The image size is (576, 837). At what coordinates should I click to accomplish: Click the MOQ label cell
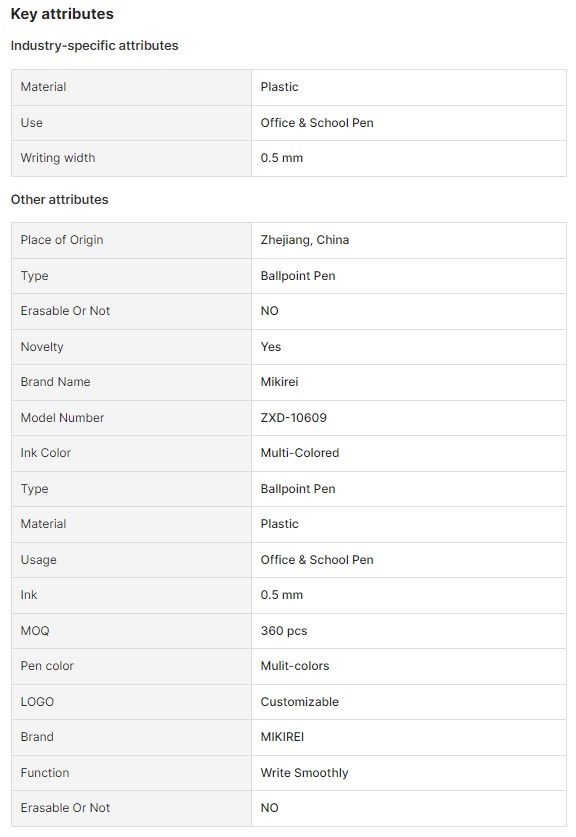click(x=131, y=631)
